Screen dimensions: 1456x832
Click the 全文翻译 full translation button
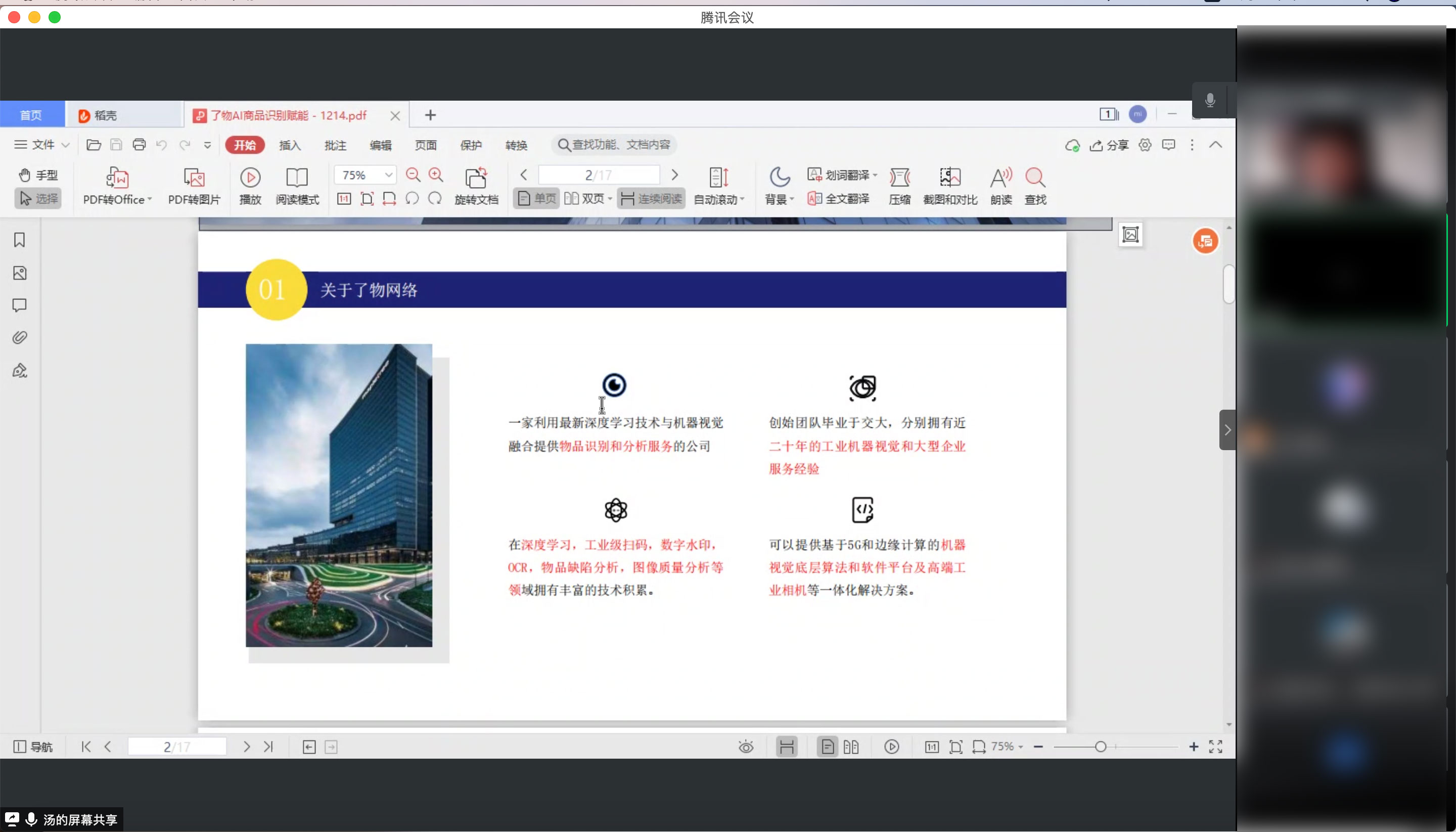[x=839, y=199]
